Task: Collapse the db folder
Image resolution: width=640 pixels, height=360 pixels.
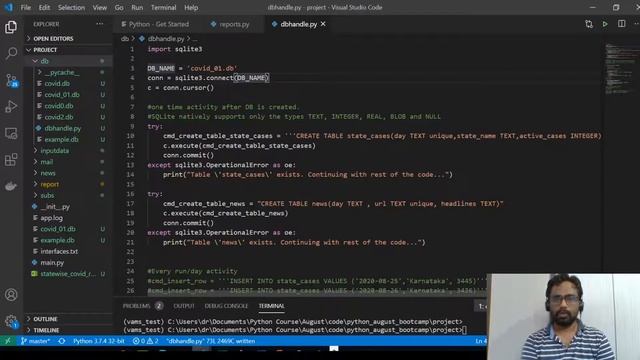Action: tap(44, 61)
